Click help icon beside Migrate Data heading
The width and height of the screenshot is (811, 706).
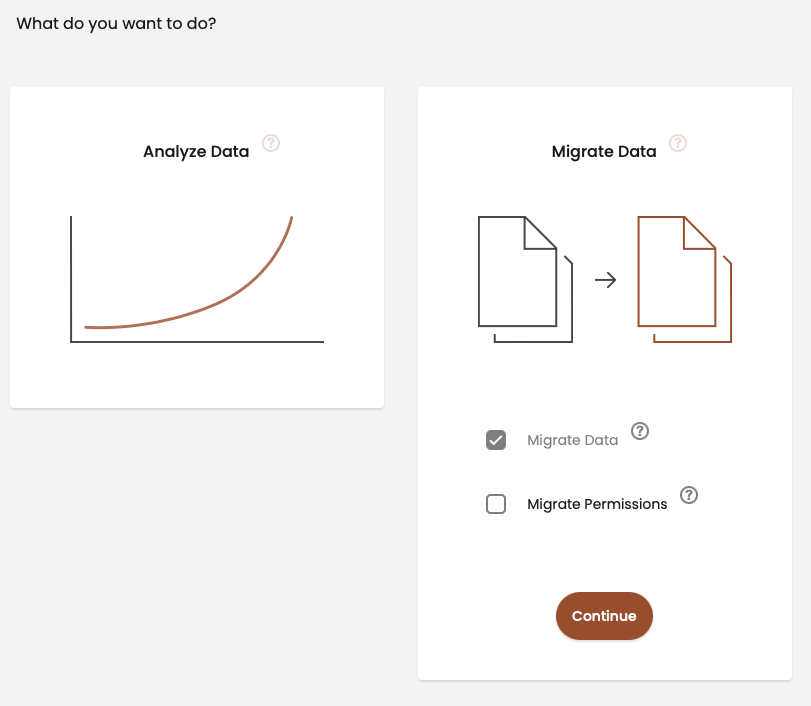tap(678, 143)
